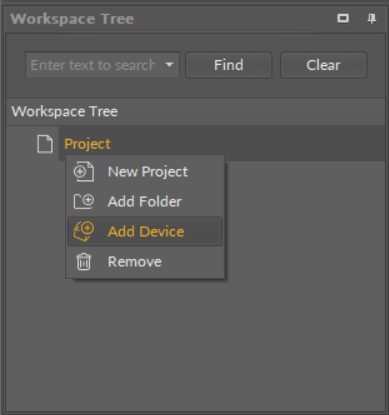Click the Add Folder icon in context menu

(83, 201)
